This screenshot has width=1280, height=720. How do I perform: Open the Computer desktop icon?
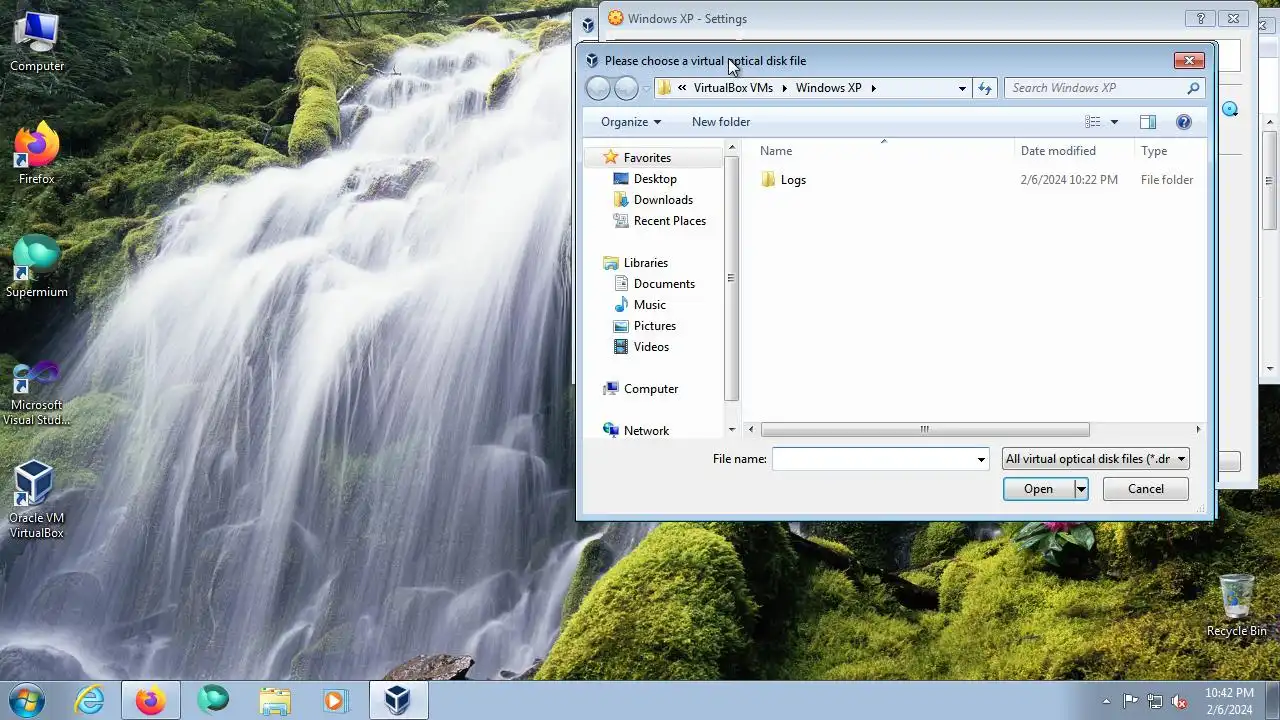[37, 41]
